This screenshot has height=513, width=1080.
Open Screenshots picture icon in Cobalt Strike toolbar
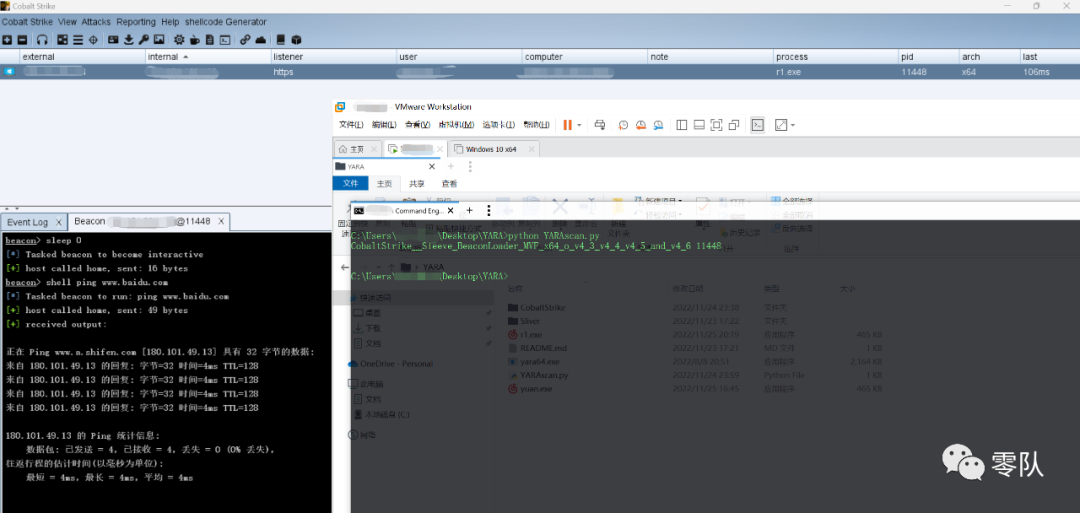coord(158,40)
